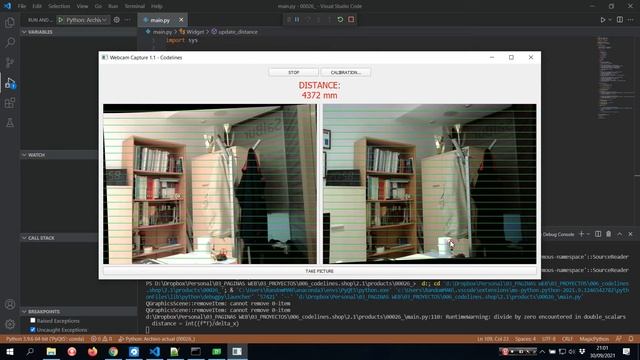Screen dimensions: 640x360
Task: Open the Manage gear in activity bar
Action: click(10, 324)
